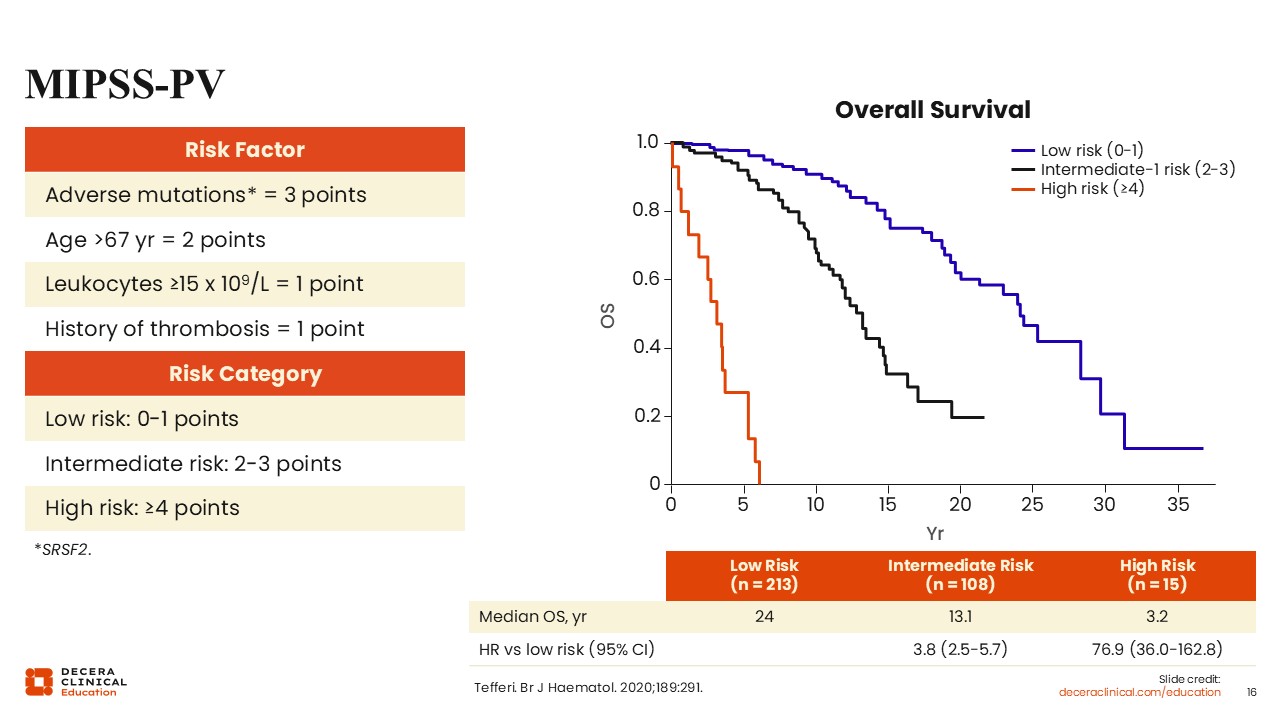Click the Overall Survival chart title
This screenshot has width=1280, height=720.
pyautogui.click(x=932, y=109)
